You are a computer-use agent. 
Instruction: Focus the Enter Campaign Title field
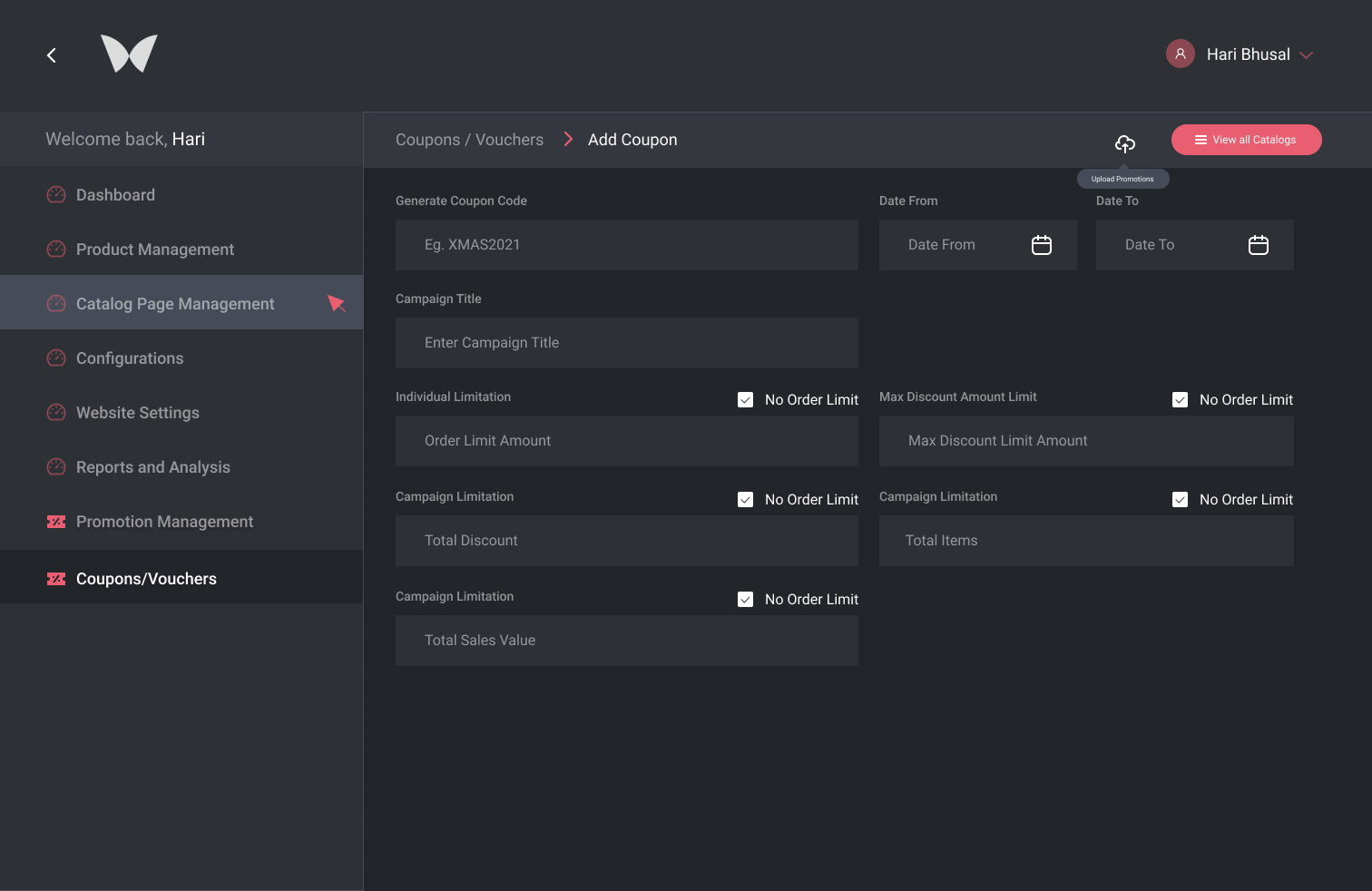tap(626, 343)
